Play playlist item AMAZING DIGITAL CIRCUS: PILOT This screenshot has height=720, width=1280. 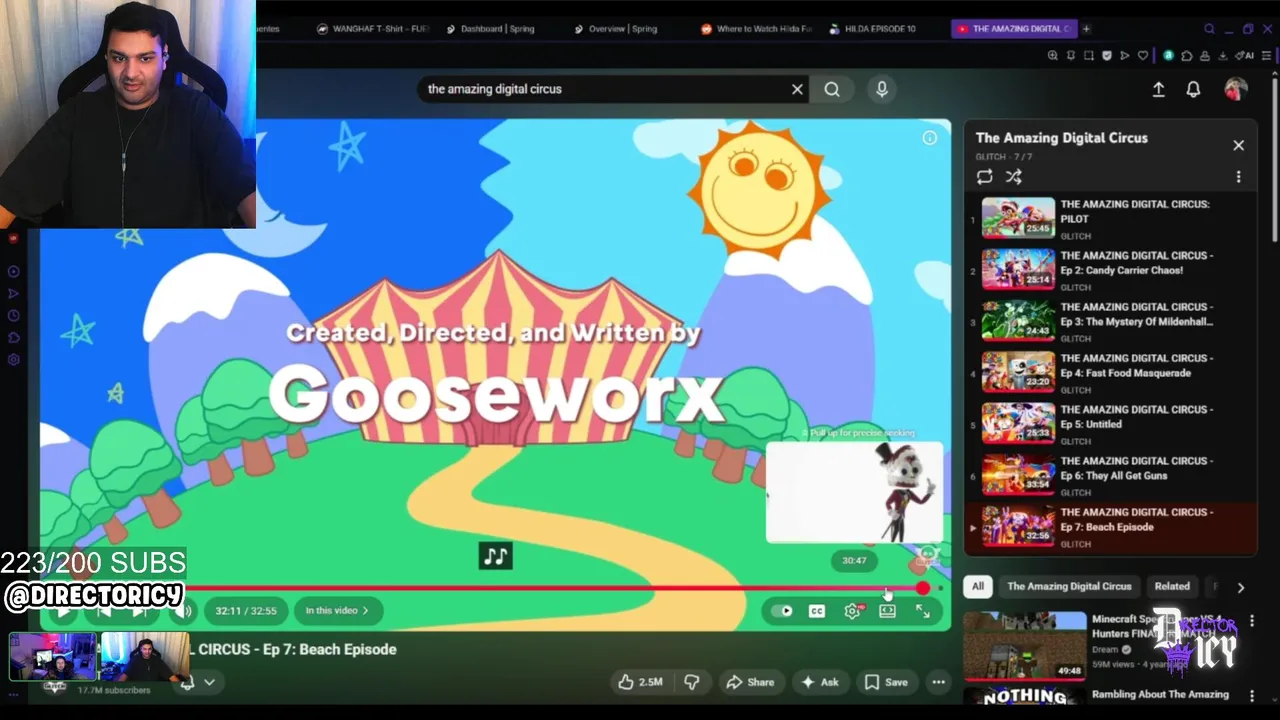tap(1110, 218)
